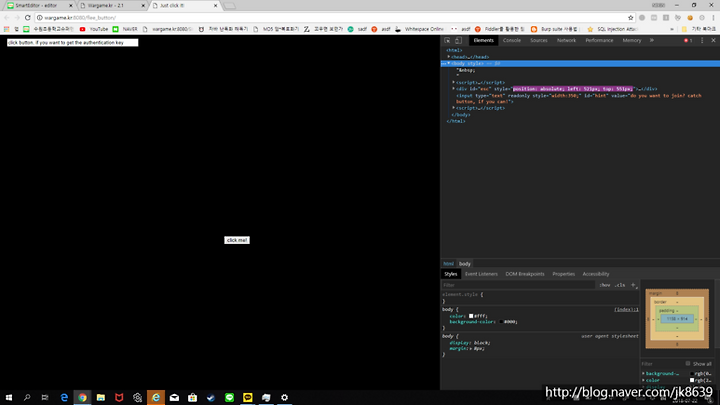Select the body breadcrumb
This screenshot has width=720, height=405.
465,264
